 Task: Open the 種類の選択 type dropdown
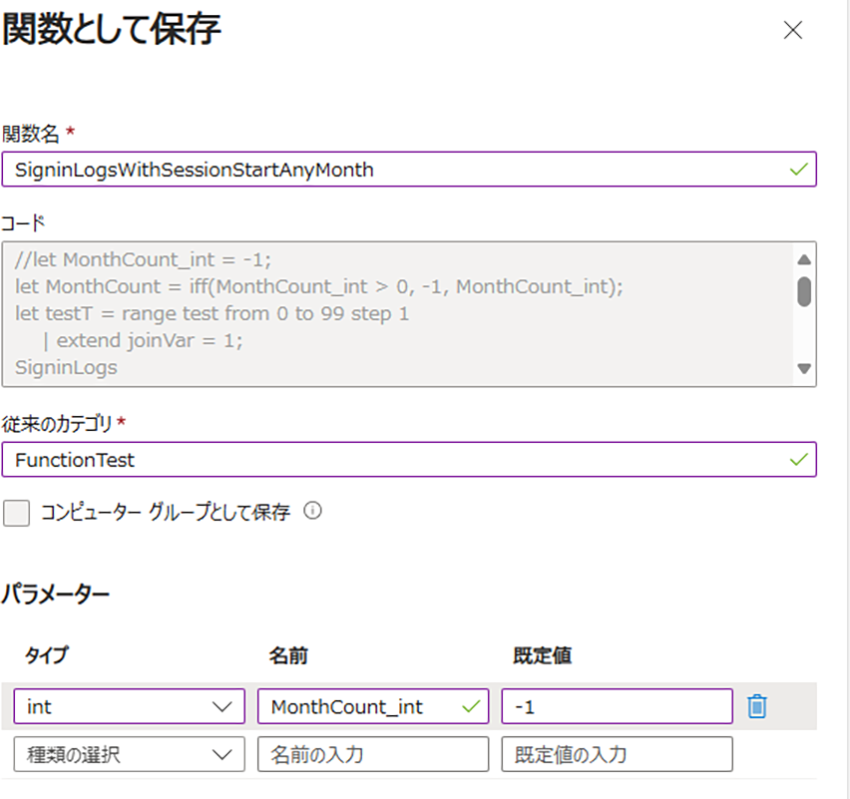pos(129,754)
